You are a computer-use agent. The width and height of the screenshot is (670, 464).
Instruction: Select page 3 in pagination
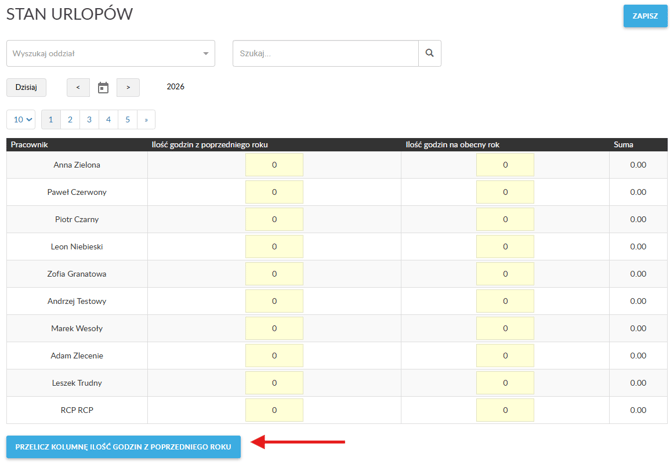pyautogui.click(x=89, y=120)
